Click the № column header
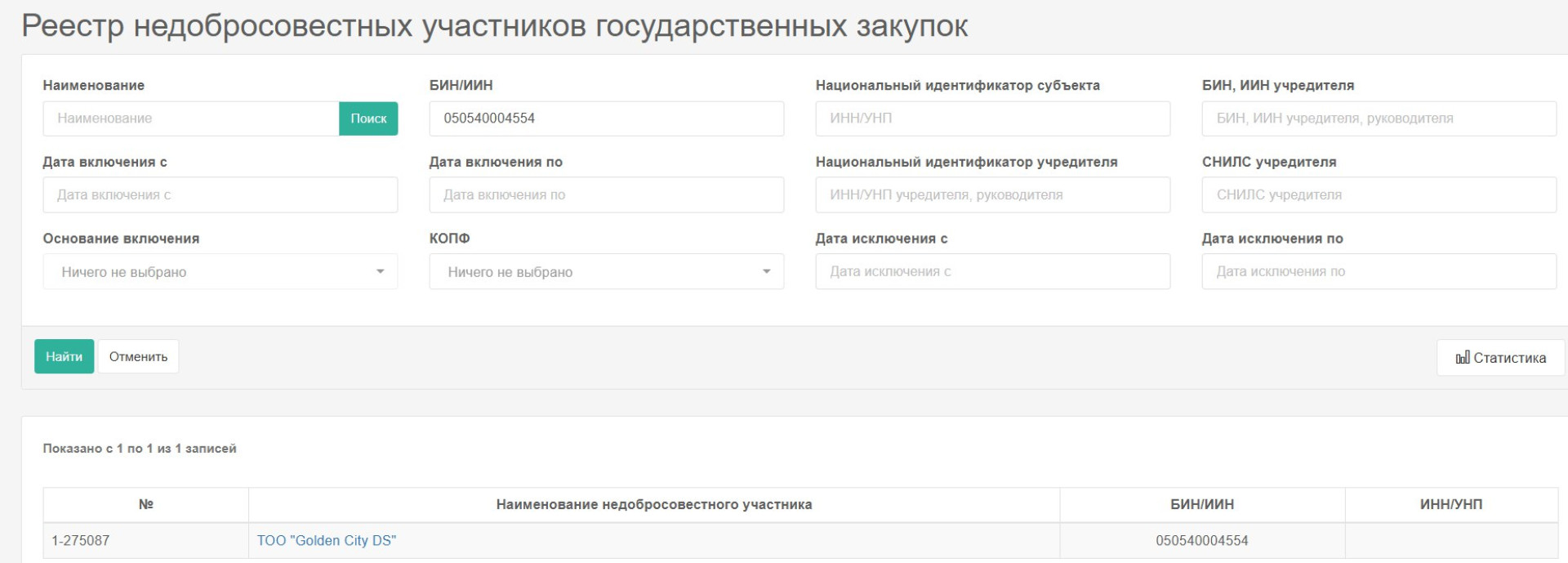Screen dimensions: 1568x563 (x=146, y=505)
